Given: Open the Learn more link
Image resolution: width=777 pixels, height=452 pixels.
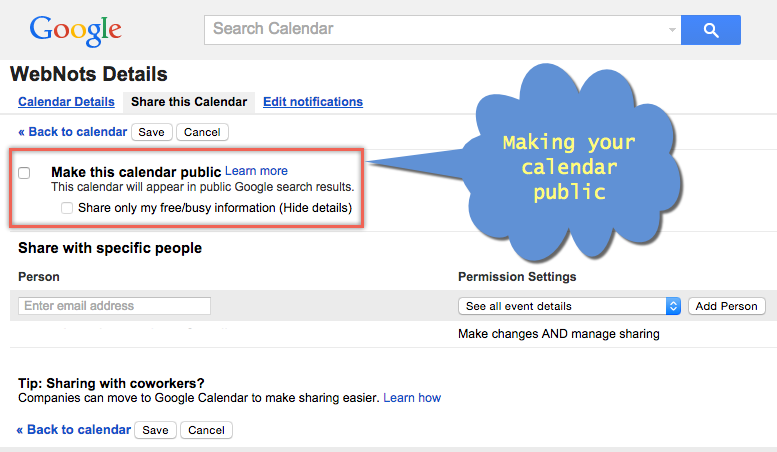Looking at the screenshot, I should pos(256,171).
